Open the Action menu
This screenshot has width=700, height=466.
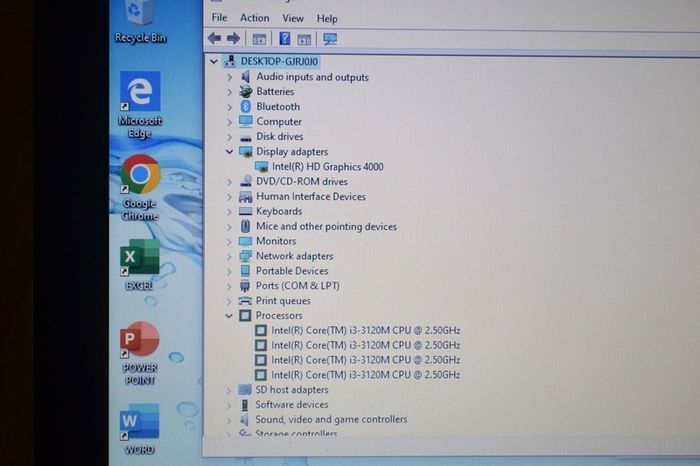(254, 18)
